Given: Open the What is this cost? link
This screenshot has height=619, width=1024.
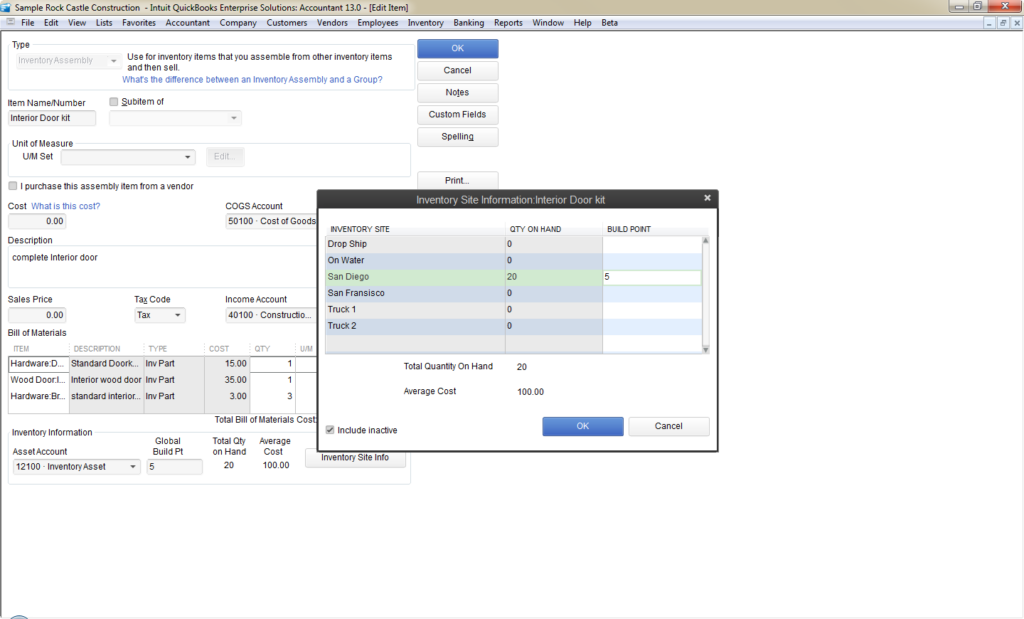Looking at the screenshot, I should pos(65,206).
